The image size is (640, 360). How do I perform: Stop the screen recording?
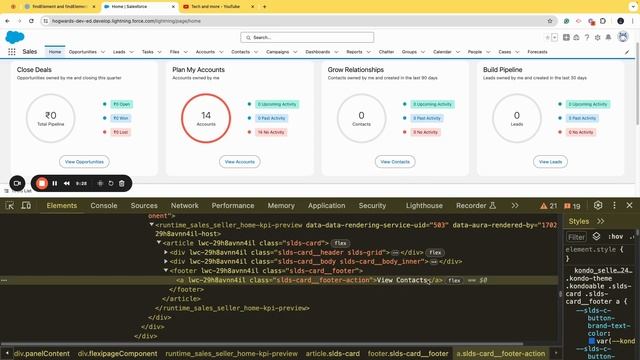coord(42,183)
